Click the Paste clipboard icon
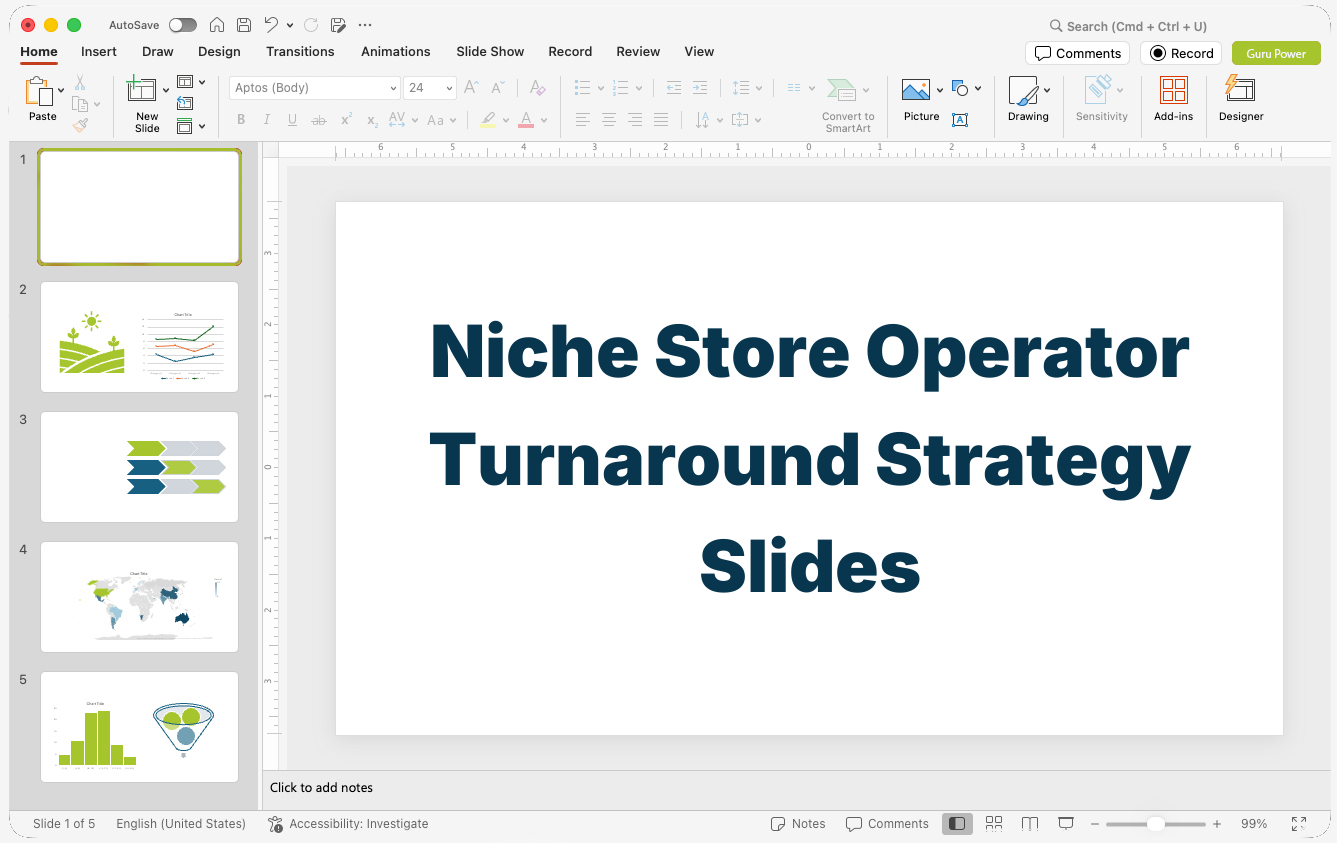Image resolution: width=1337 pixels, height=843 pixels. click(x=39, y=91)
